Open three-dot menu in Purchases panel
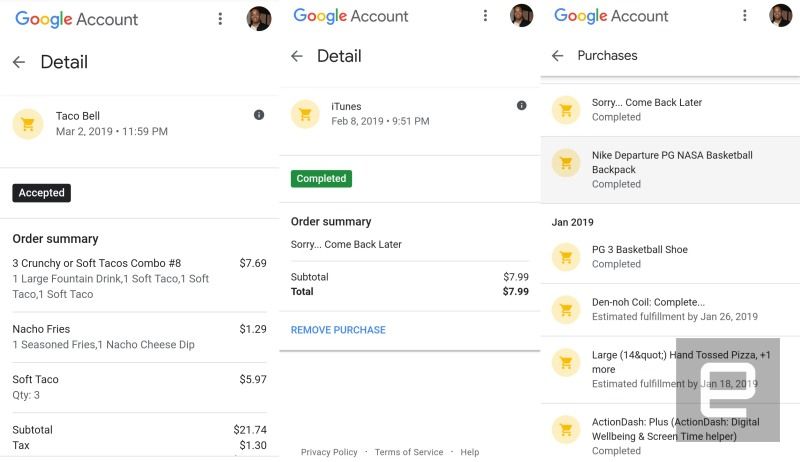Image resolution: width=800 pixels, height=462 pixels. pos(744,16)
